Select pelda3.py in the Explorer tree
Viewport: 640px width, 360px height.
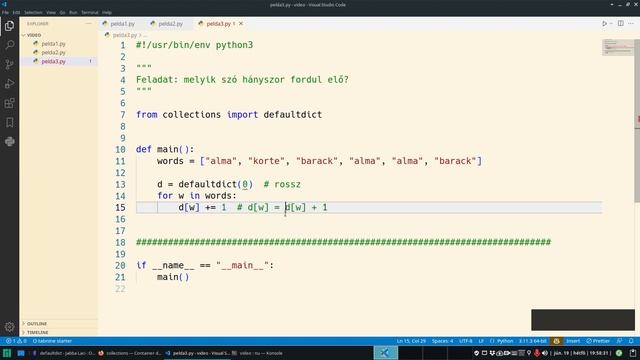tap(53, 61)
